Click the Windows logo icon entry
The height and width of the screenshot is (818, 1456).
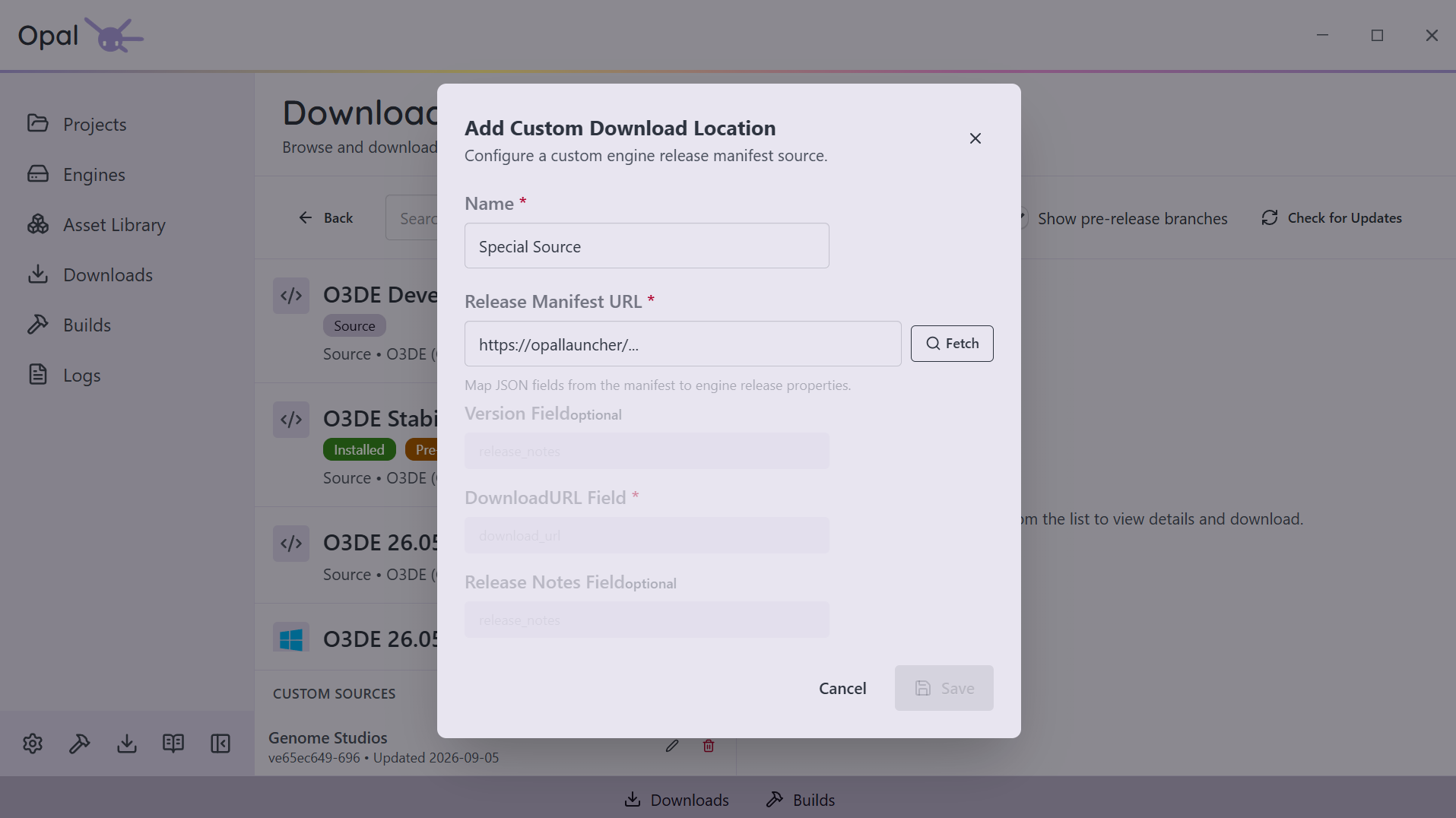click(291, 639)
